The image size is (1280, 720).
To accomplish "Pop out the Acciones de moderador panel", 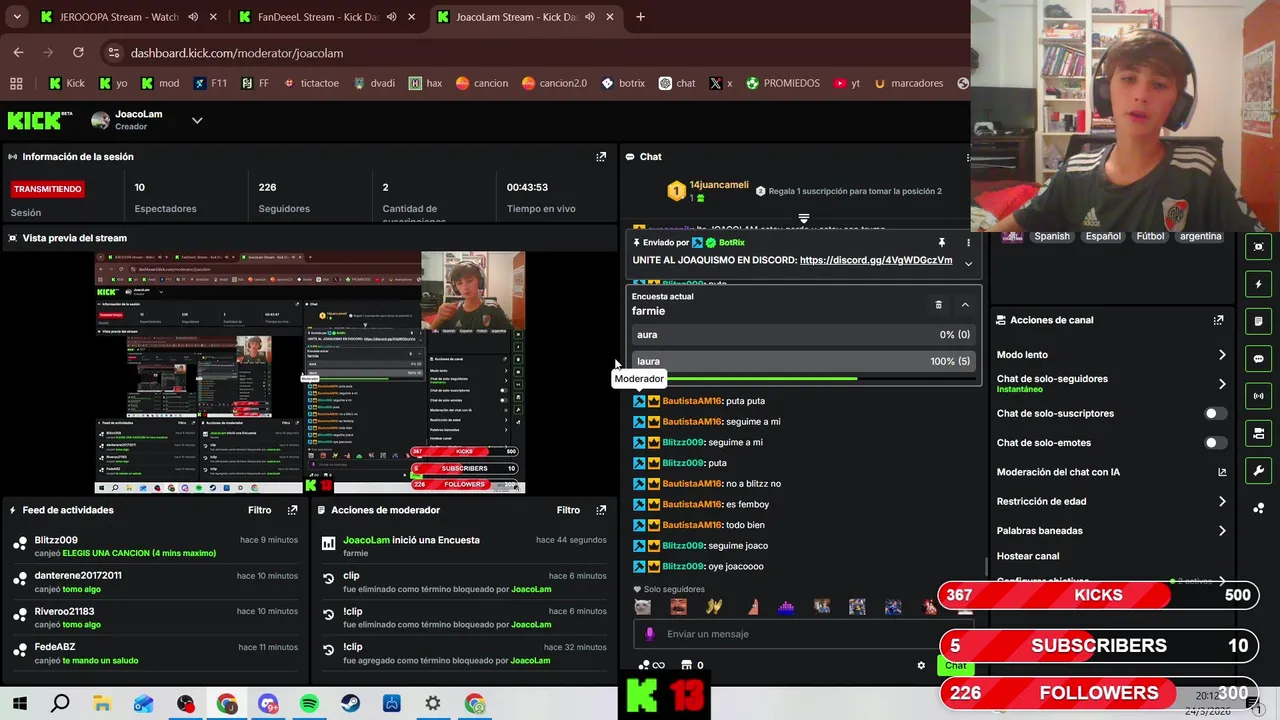I will click(x=601, y=510).
